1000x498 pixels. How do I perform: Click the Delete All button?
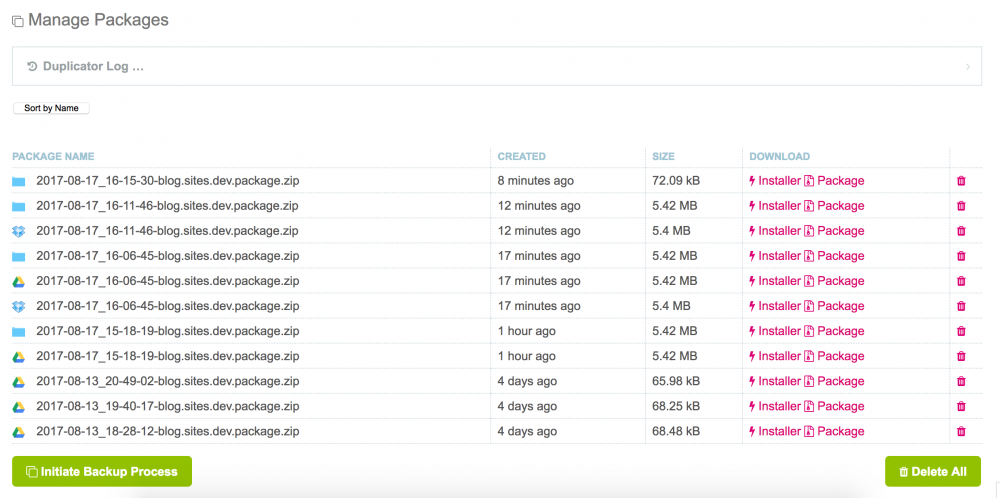[933, 472]
